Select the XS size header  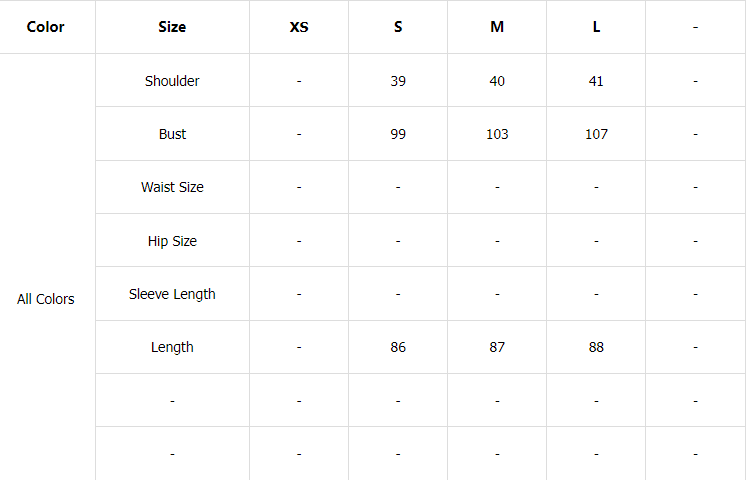[299, 27]
